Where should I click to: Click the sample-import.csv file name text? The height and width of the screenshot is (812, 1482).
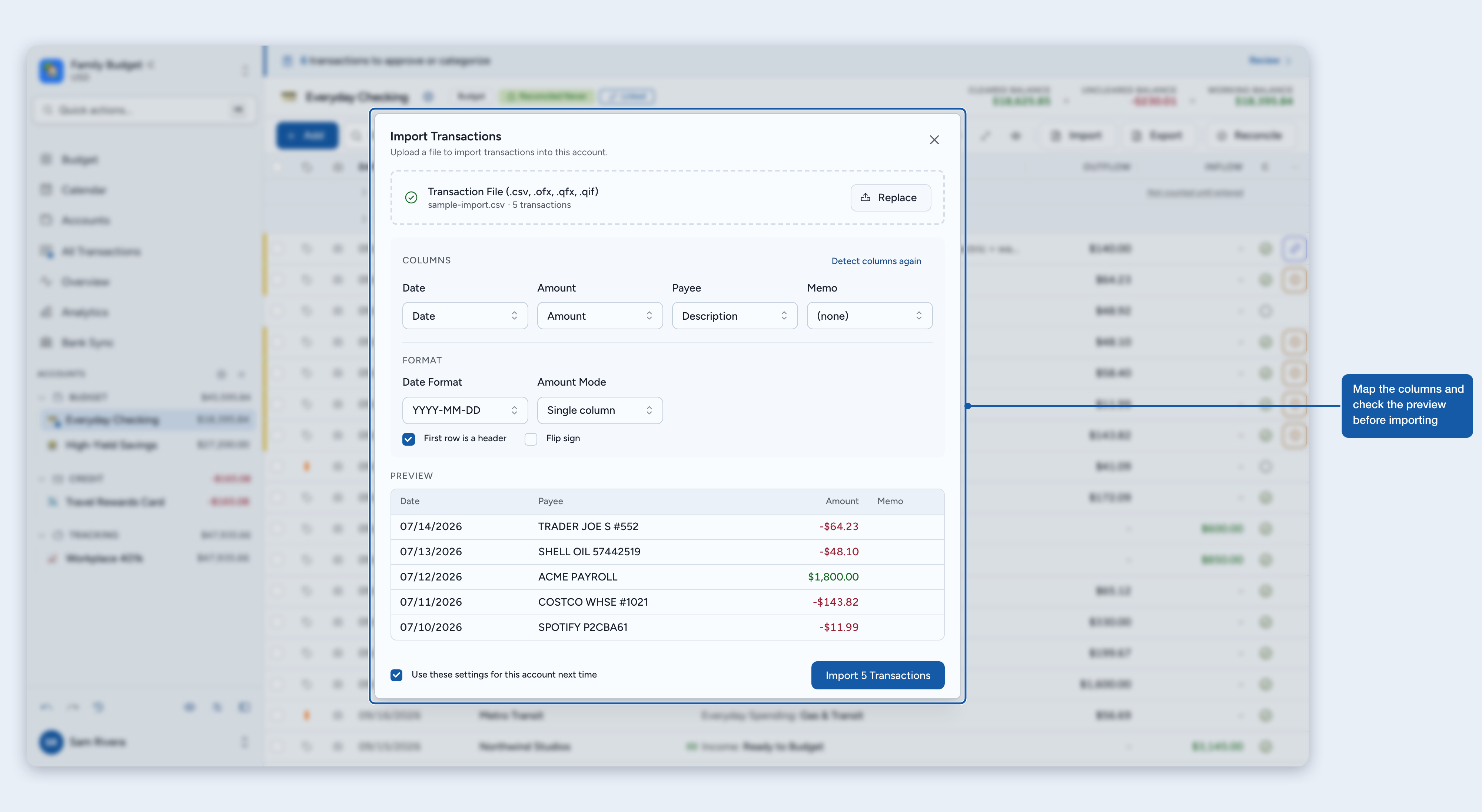[466, 205]
